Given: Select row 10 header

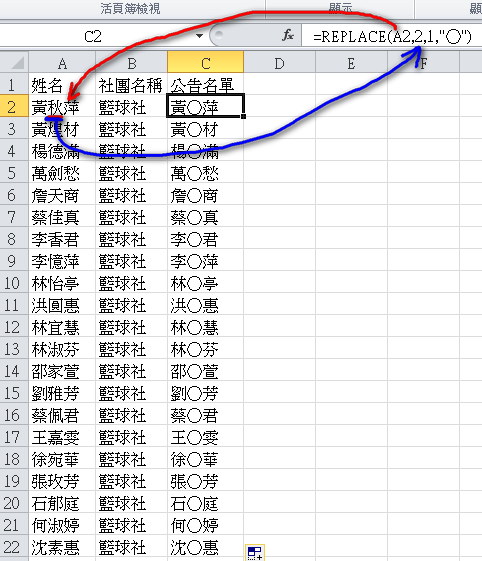Looking at the screenshot, I should click(x=14, y=282).
